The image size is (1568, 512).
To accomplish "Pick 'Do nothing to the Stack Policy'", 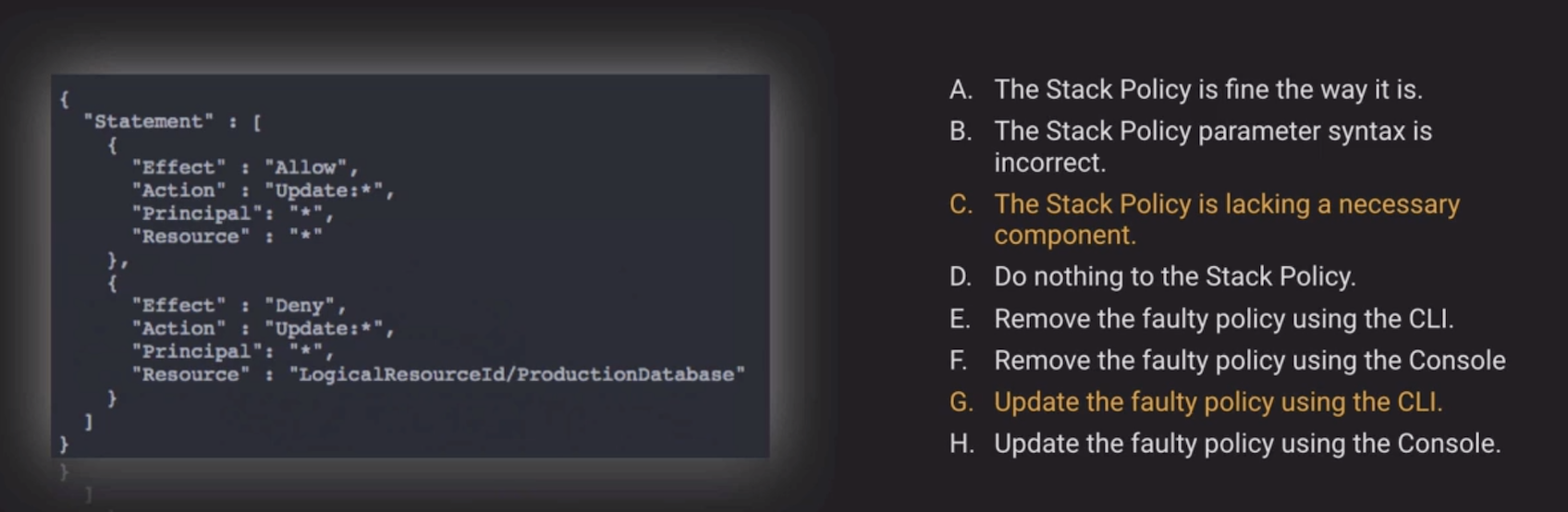I will [x=1174, y=276].
